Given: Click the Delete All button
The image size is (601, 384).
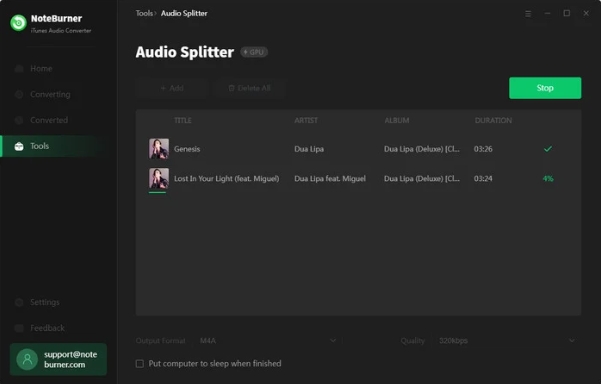Looking at the screenshot, I should (x=250, y=88).
